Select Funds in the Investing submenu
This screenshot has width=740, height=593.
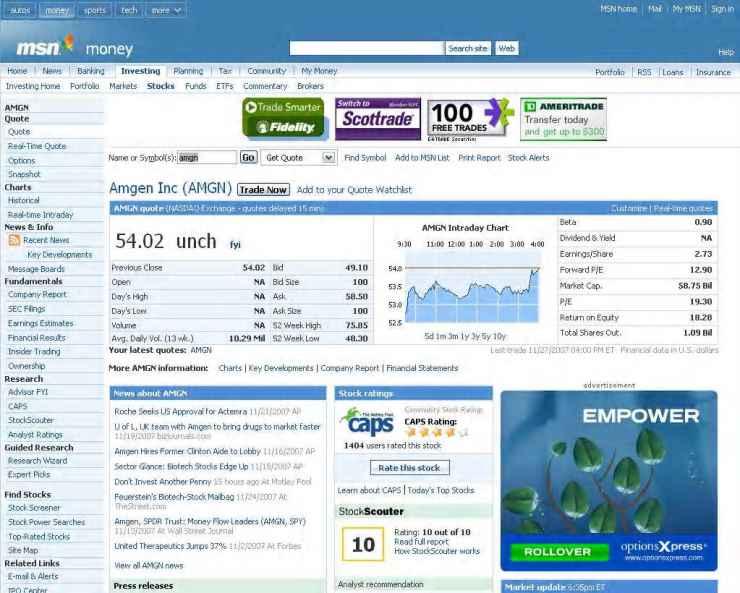pos(196,86)
